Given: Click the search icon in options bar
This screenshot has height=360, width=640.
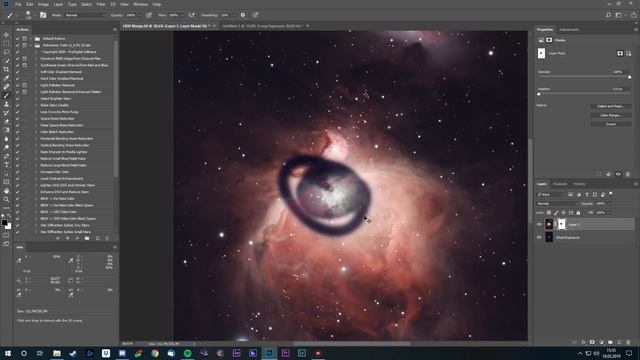Looking at the screenshot, I should pos(608,15).
